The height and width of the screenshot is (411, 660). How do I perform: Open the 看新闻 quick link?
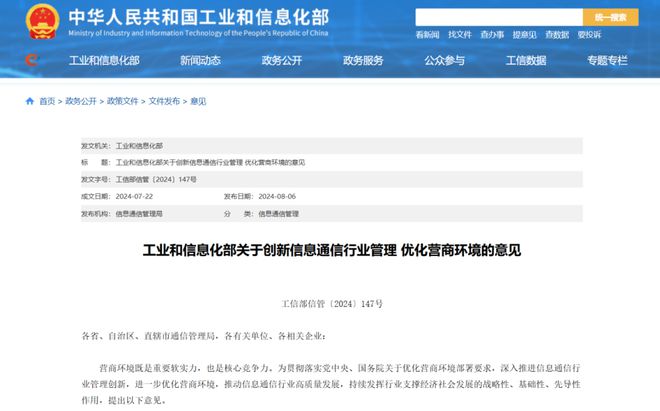click(427, 35)
